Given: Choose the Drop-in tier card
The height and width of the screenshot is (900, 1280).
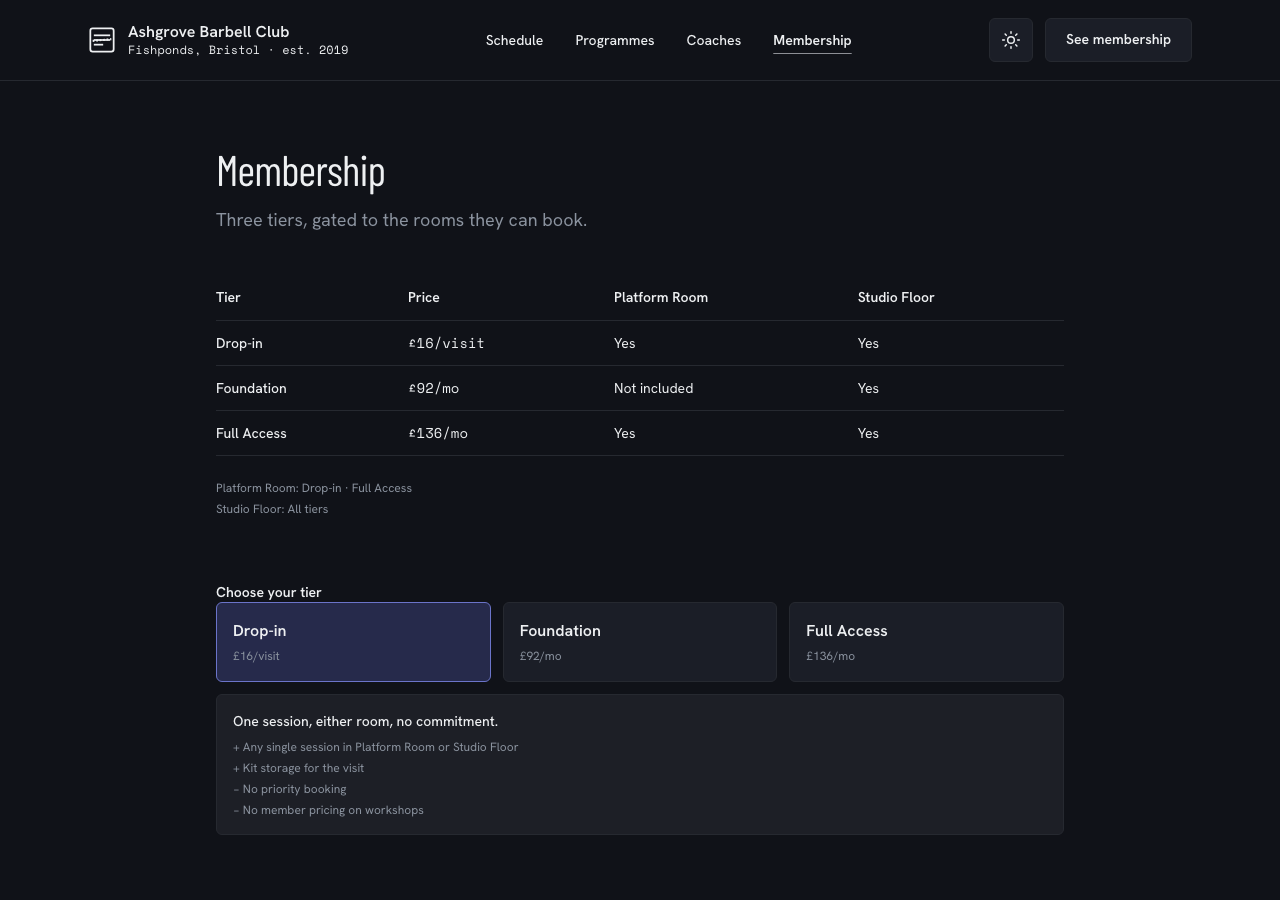Looking at the screenshot, I should pyautogui.click(x=353, y=642).
